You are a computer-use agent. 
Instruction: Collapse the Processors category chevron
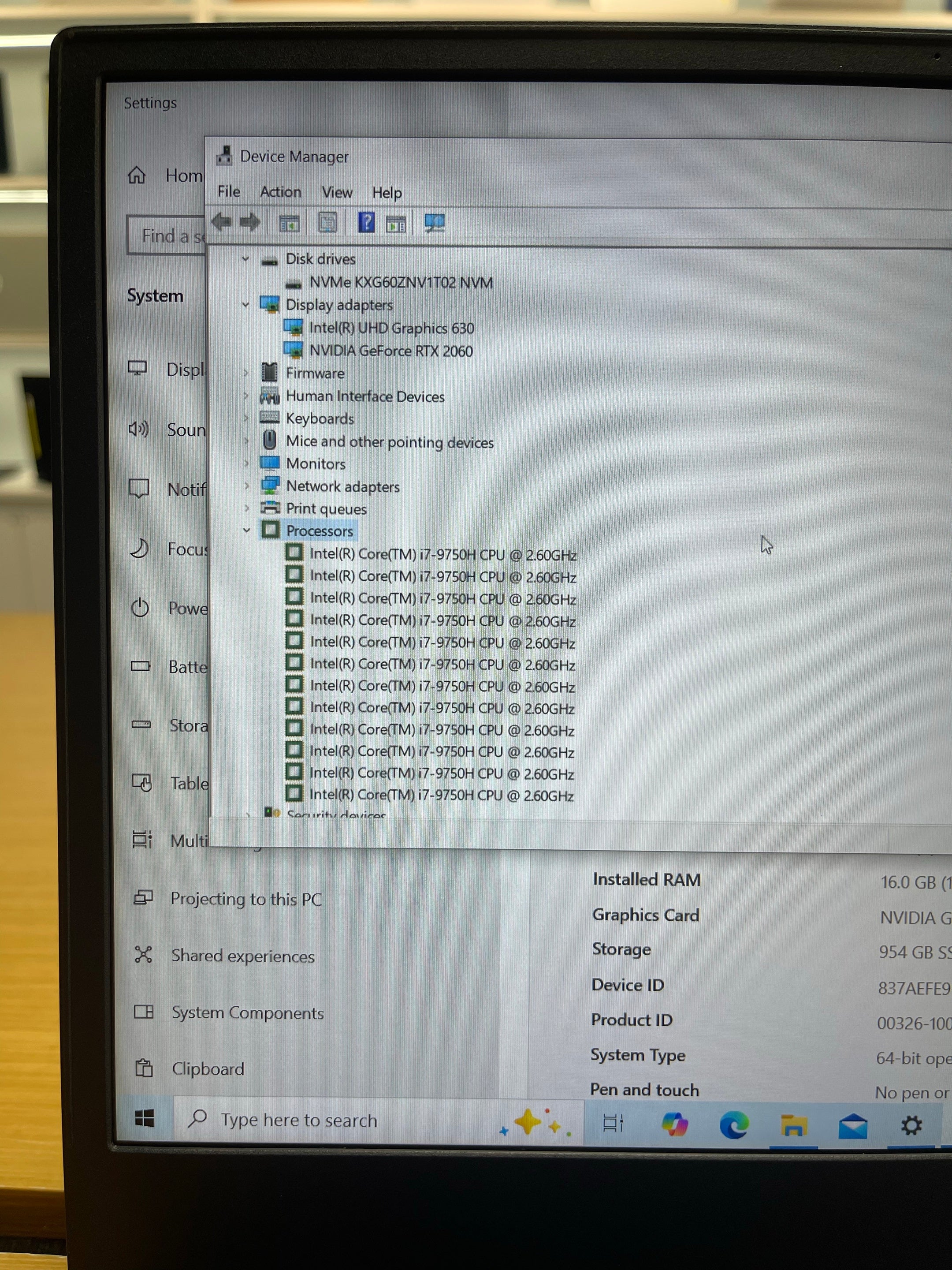pos(247,530)
